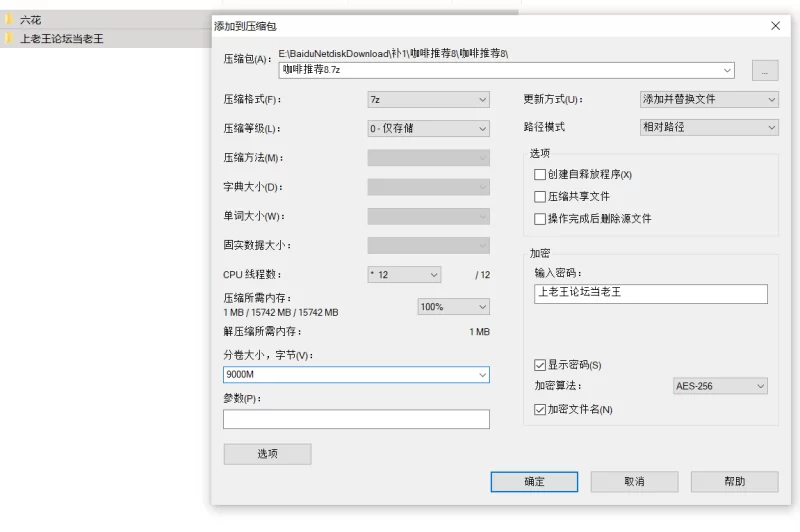Viewport: 800px width, 532px height.
Task: Select the 上老王论坛当老王 folder name in file list
Action: click(x=61, y=38)
